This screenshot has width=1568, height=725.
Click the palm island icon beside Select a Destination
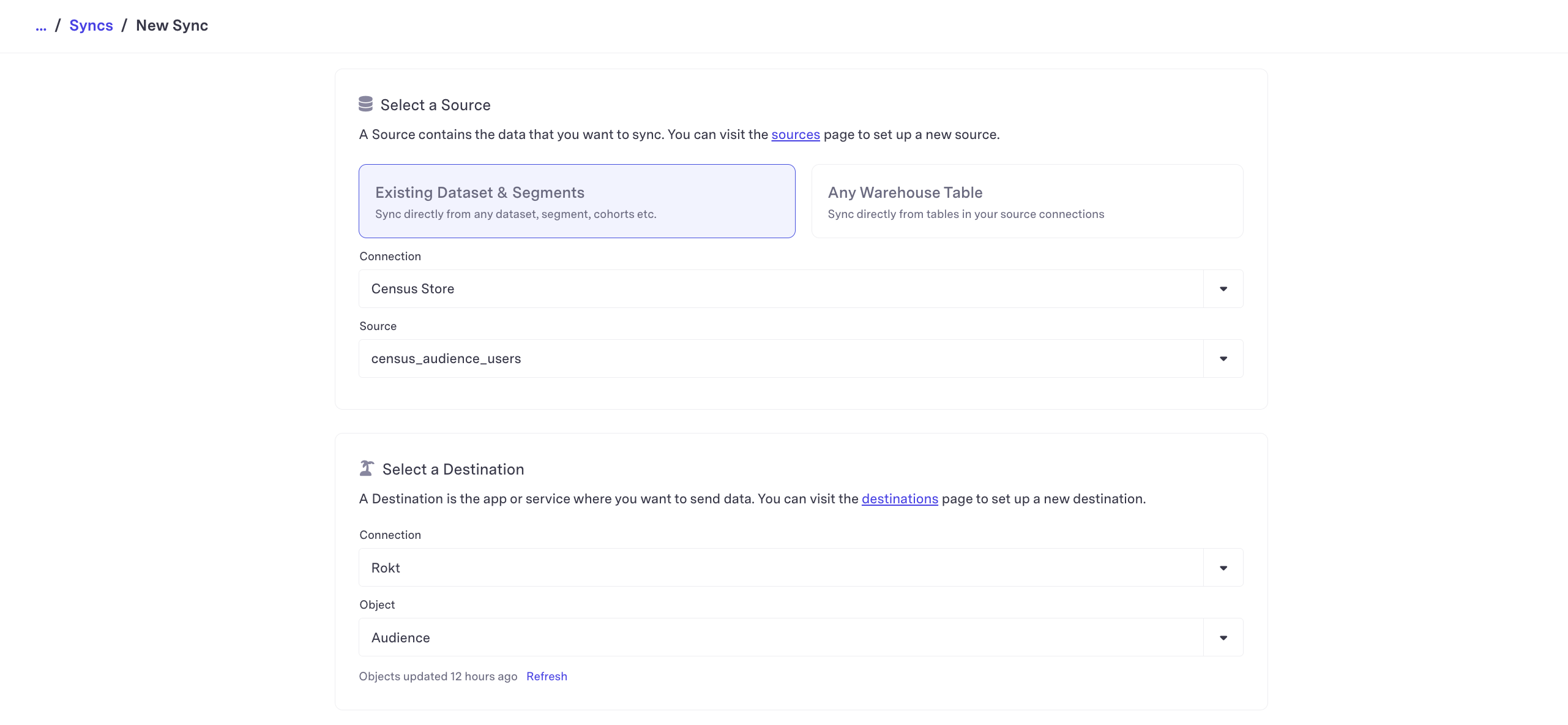point(367,468)
